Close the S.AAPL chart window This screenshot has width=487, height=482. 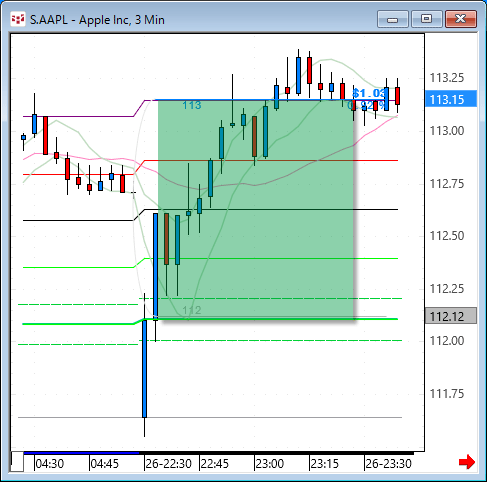point(461,19)
